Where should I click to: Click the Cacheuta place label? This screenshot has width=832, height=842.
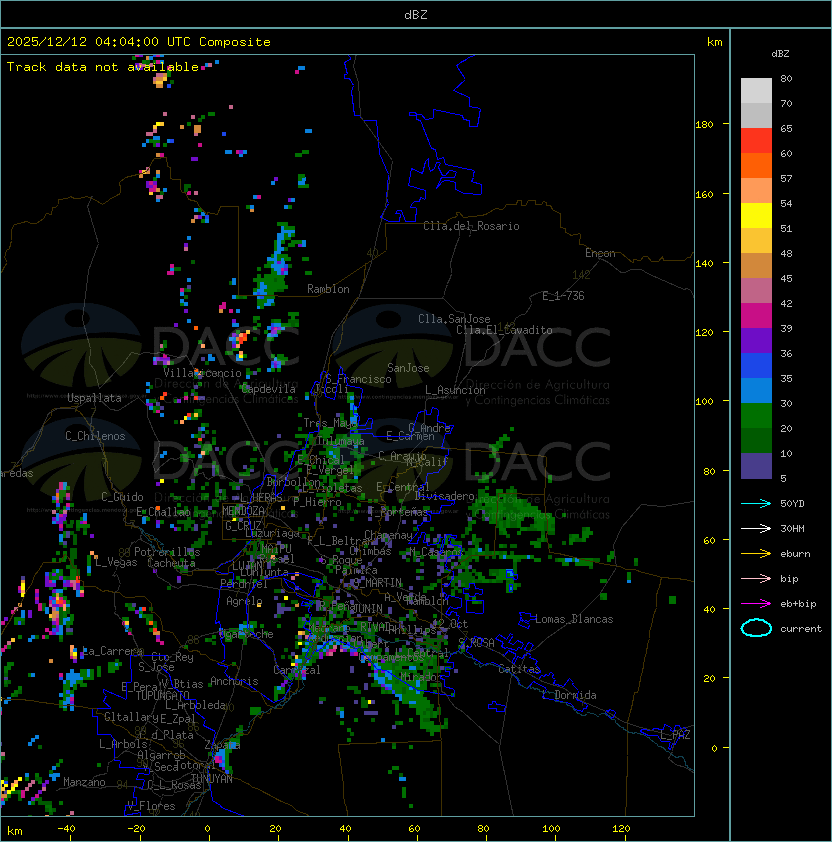[171, 563]
